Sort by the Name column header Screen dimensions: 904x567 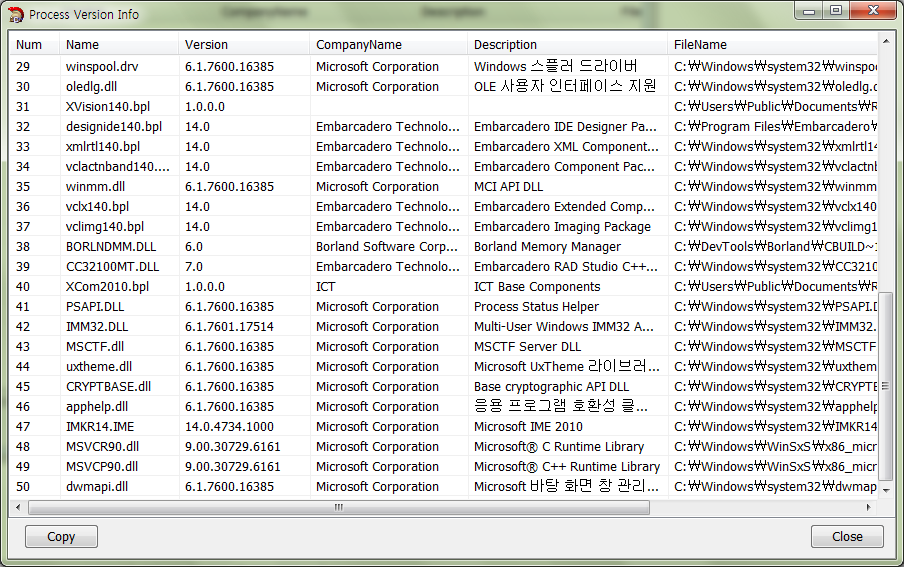click(119, 44)
